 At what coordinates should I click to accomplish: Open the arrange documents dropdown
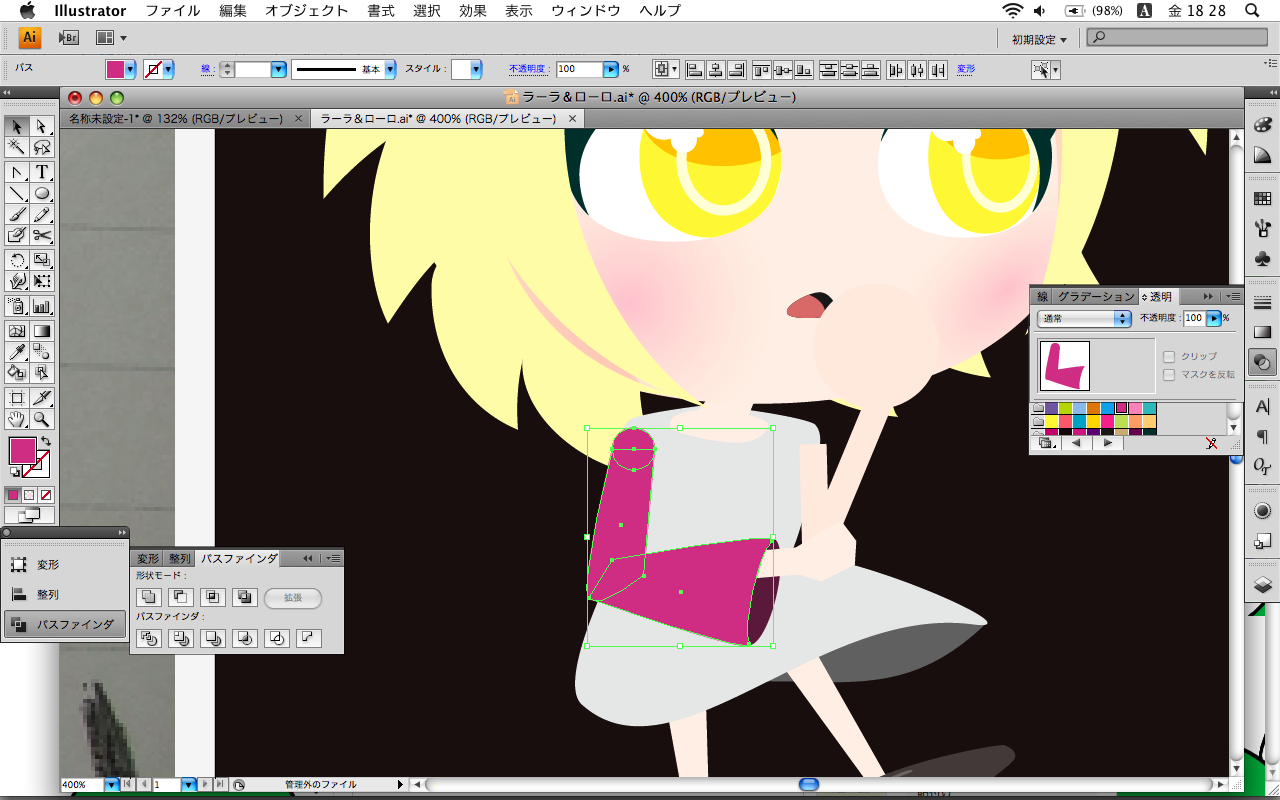pyautogui.click(x=111, y=38)
